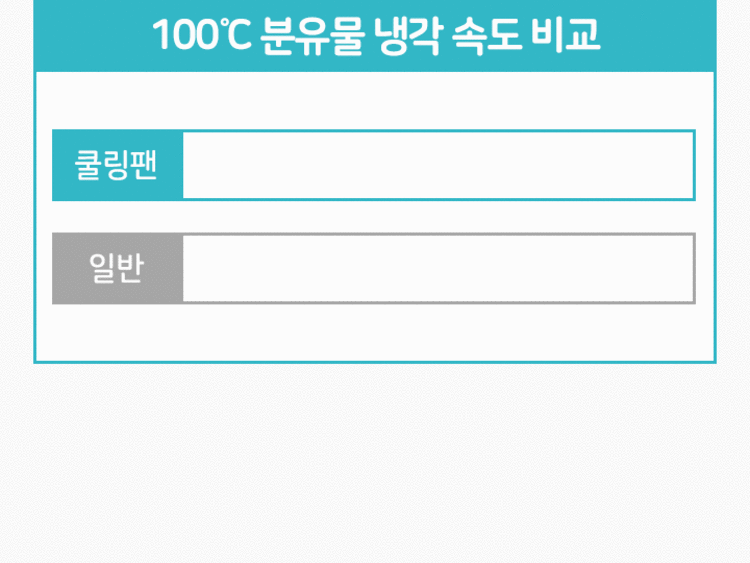Click the word 속도 in the header
This screenshot has width=750, height=563.
pos(486,35)
